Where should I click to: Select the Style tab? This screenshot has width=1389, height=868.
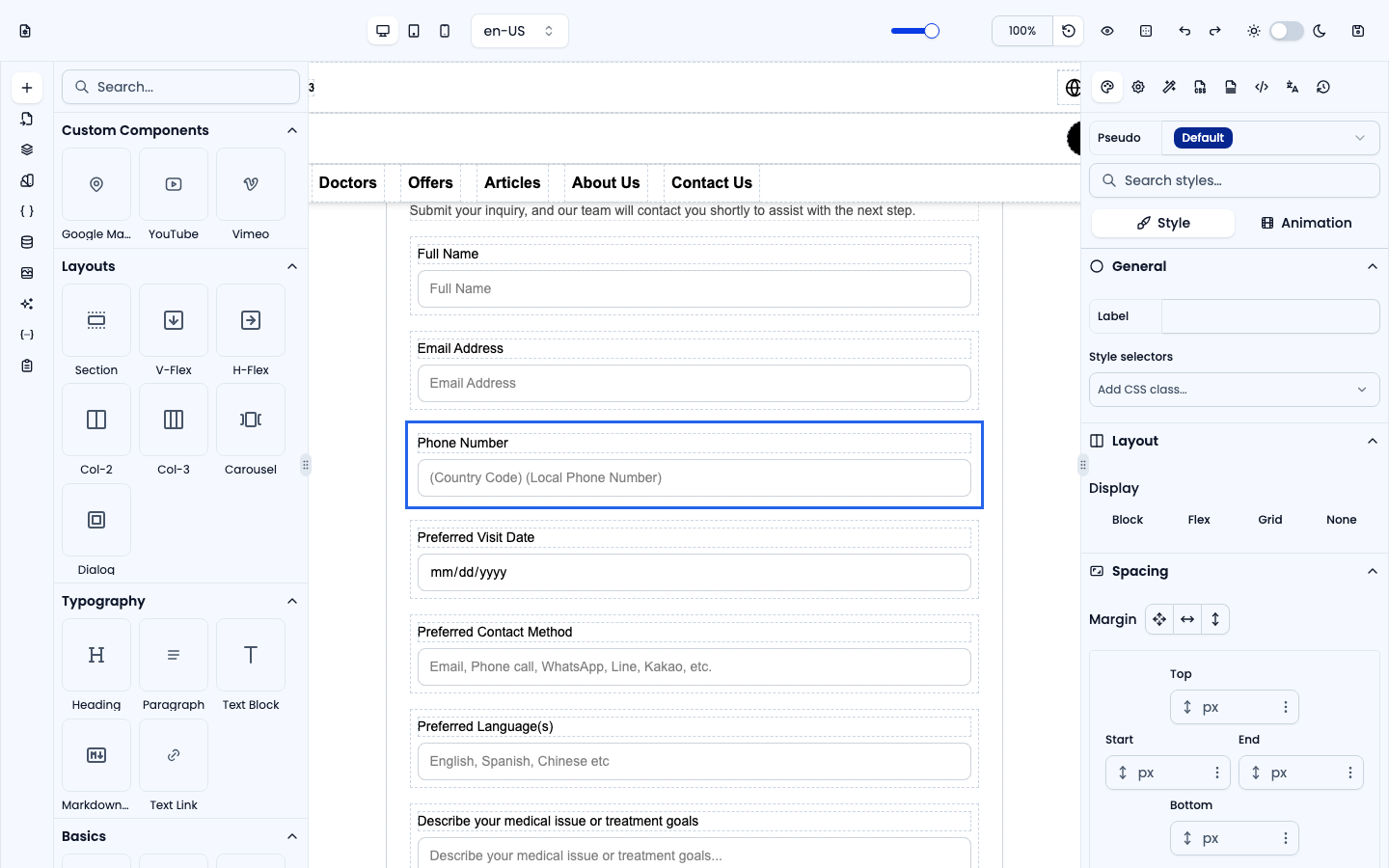[x=1163, y=223]
